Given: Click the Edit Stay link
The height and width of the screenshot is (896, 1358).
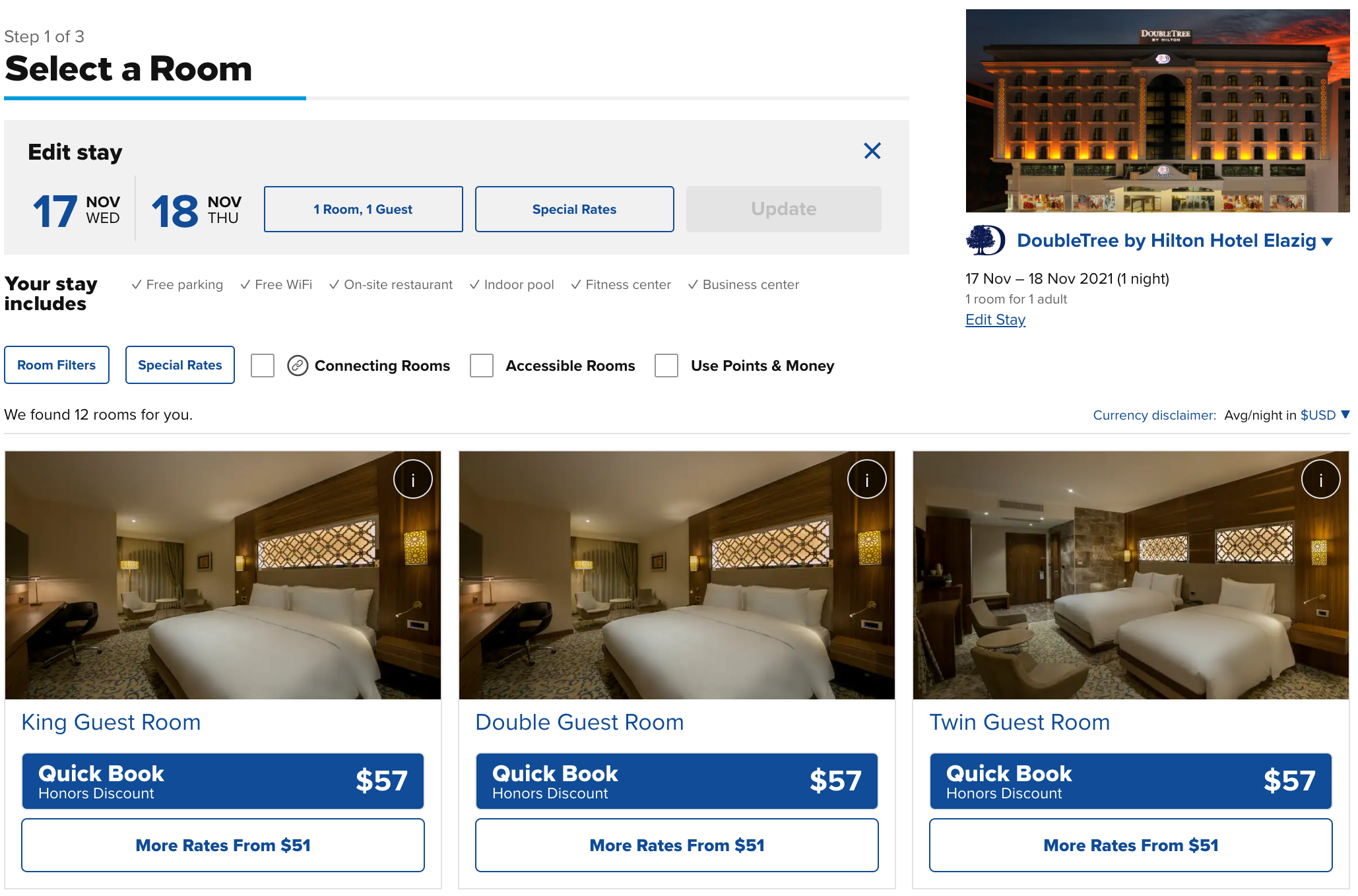Looking at the screenshot, I should pos(995,320).
